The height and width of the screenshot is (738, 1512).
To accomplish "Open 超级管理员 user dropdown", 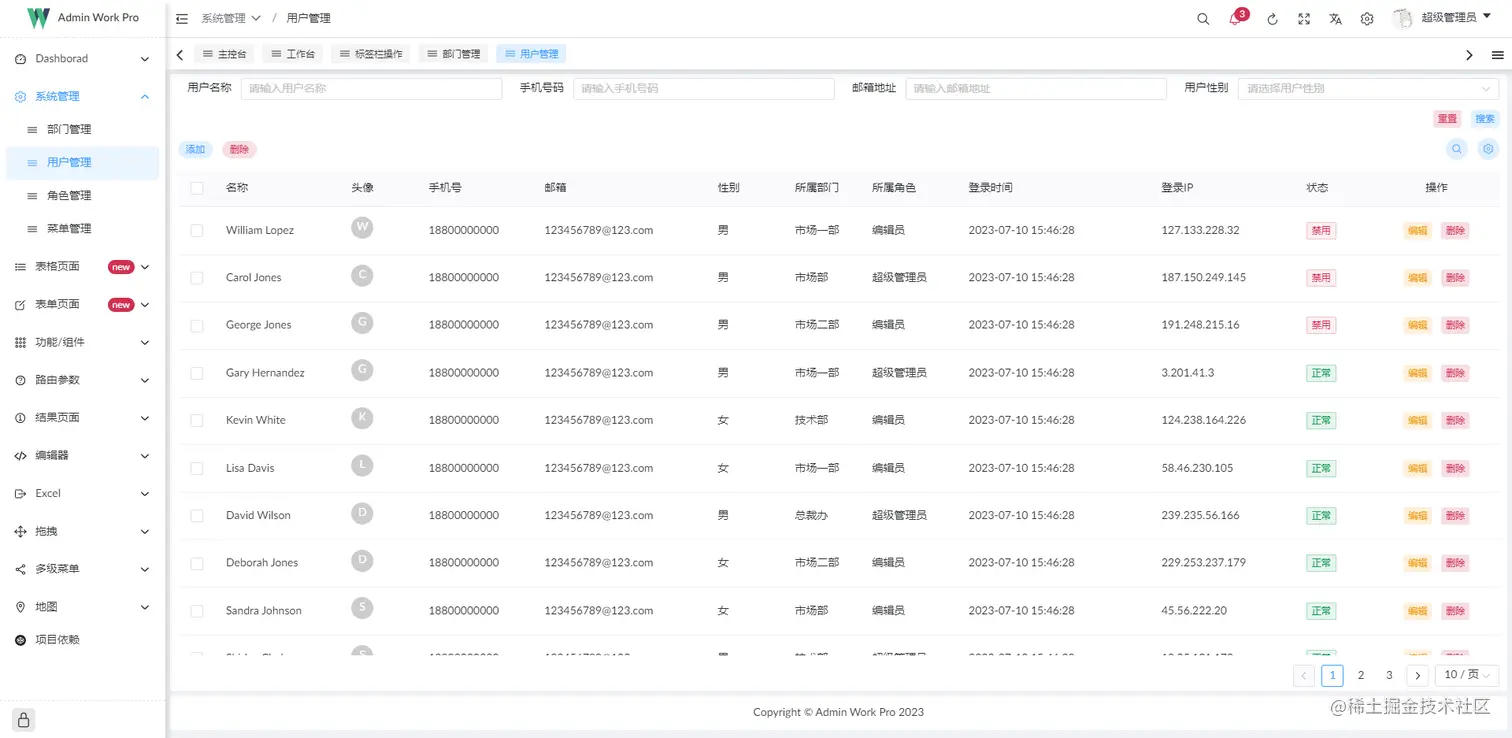I will 1457,18.
